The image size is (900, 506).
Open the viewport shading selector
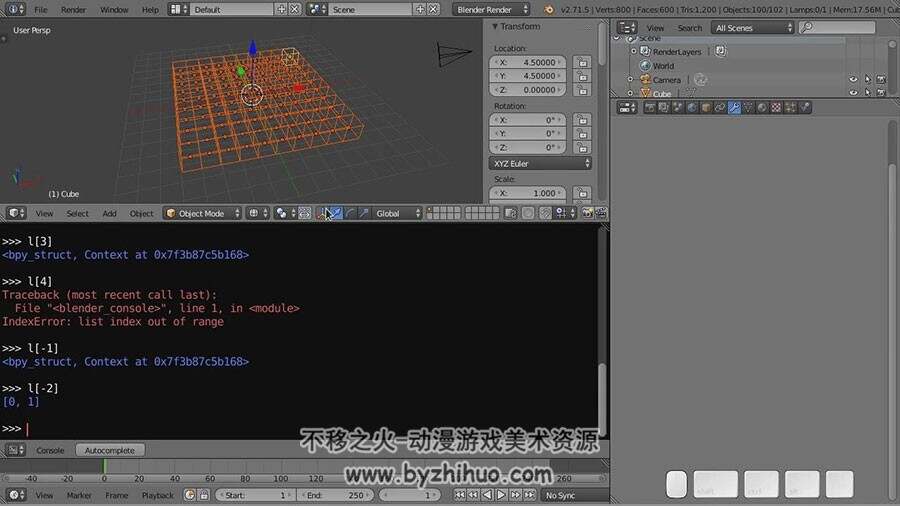tap(258, 213)
